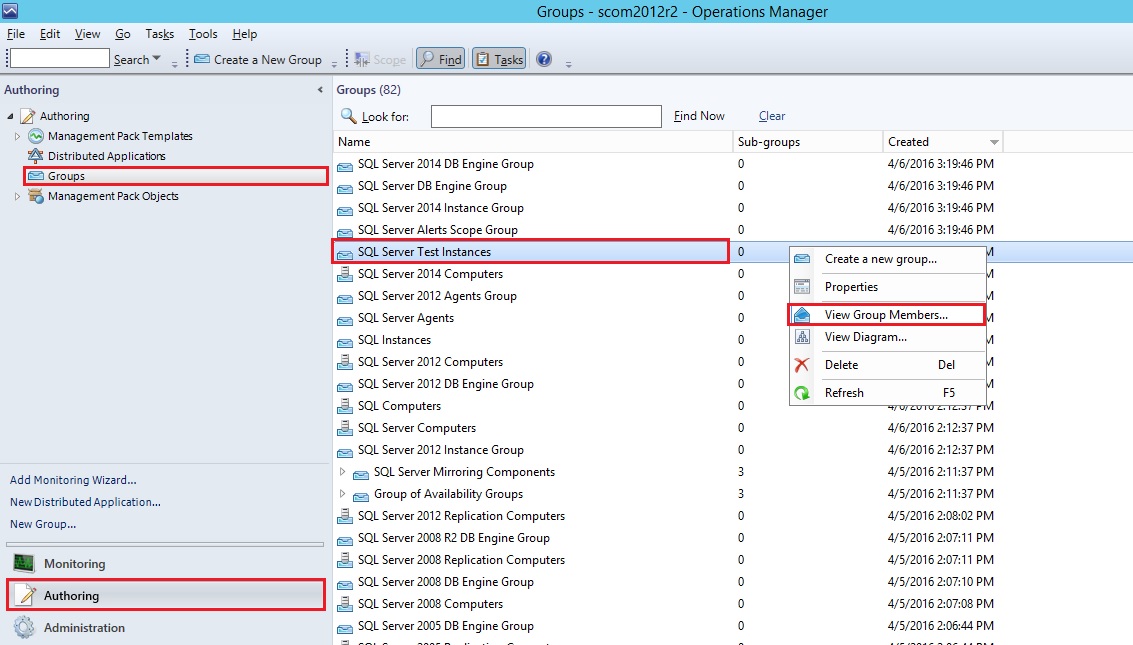1133x645 pixels.
Task: Select SQL Server 2012 Replication Computers row
Action: (x=461, y=516)
